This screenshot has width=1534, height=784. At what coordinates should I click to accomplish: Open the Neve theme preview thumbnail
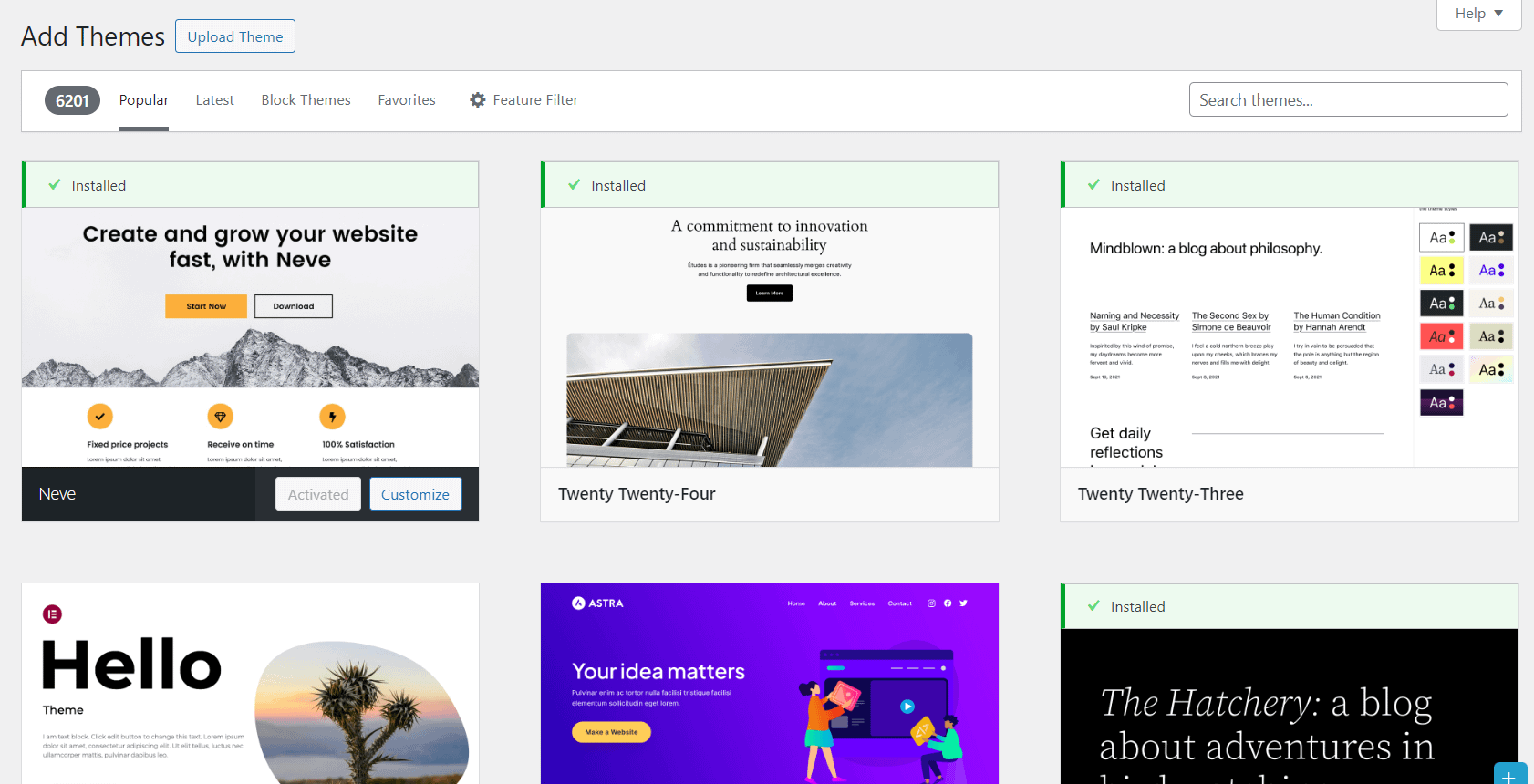[250, 337]
